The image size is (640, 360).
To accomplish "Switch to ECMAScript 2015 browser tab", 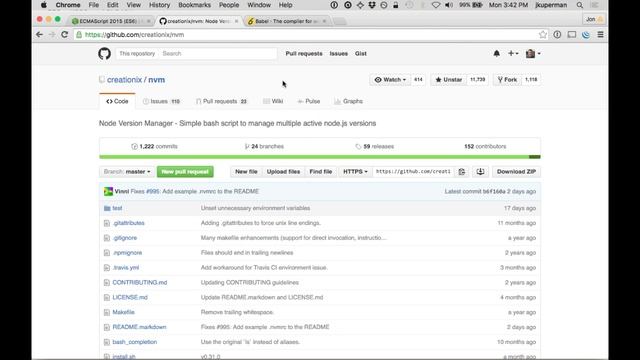I will click(x=111, y=21).
